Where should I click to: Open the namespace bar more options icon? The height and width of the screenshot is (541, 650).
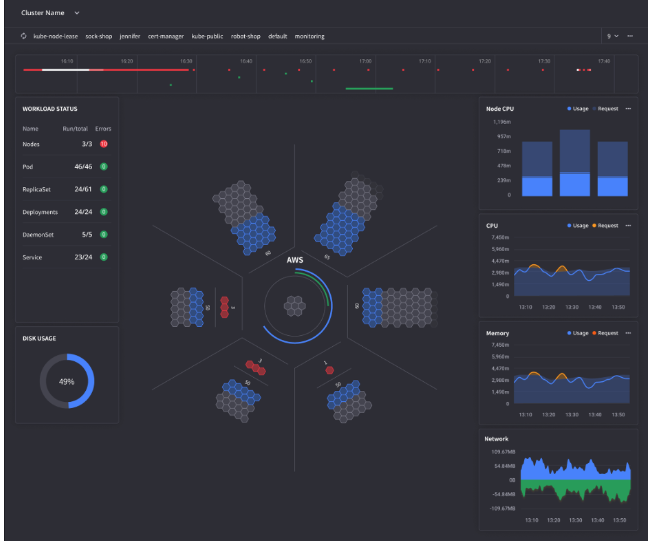tap(630, 36)
